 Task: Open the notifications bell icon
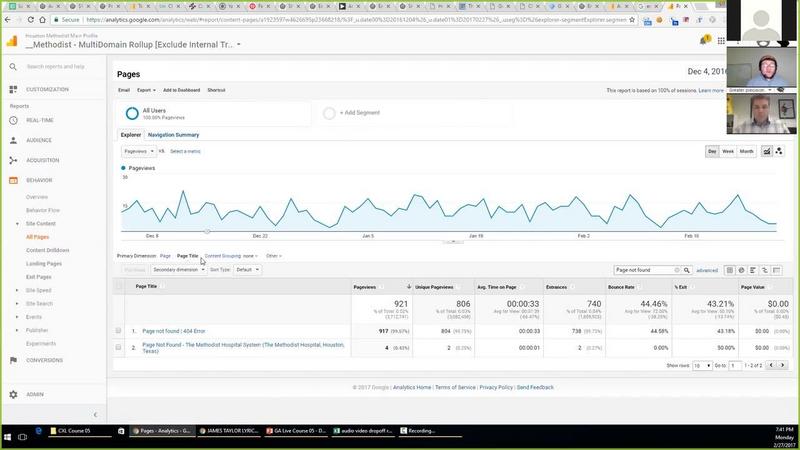coord(704,40)
